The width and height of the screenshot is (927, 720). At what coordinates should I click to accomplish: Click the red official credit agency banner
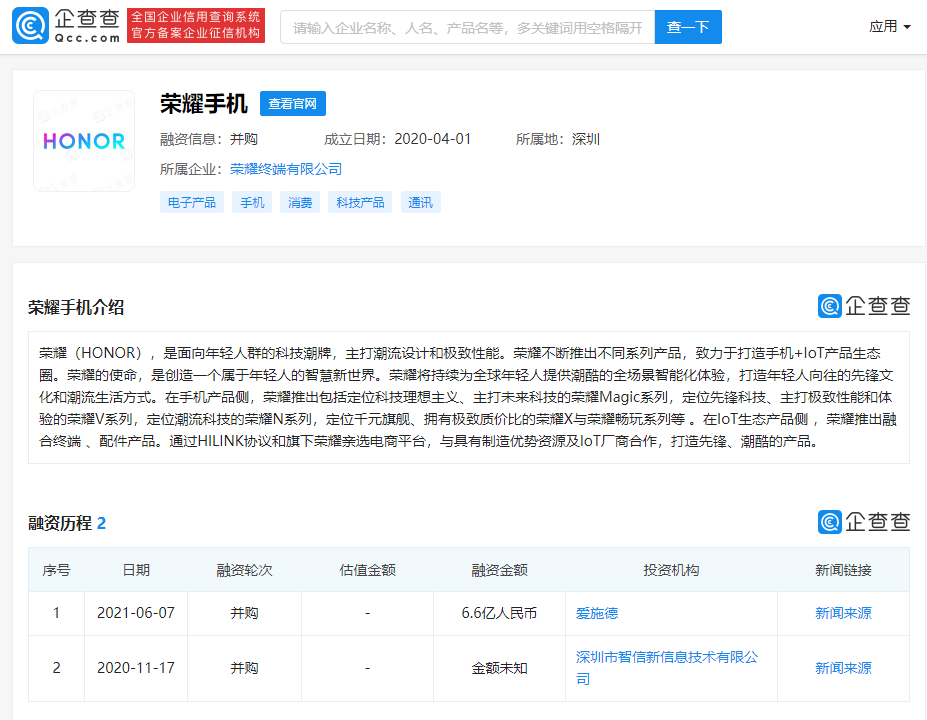tap(196, 25)
